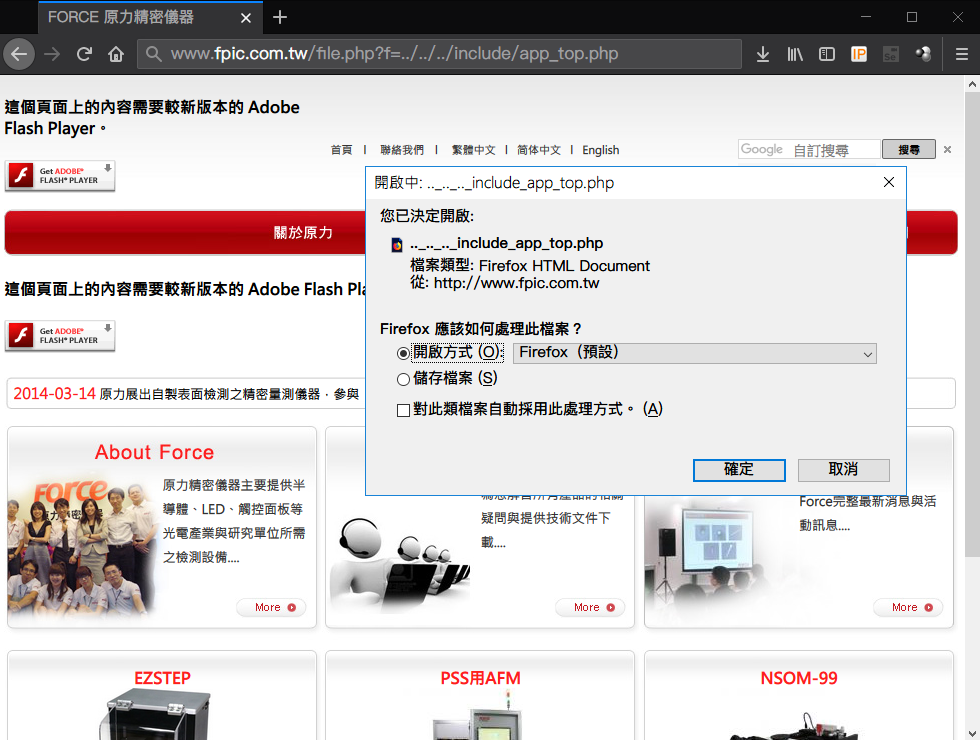Switch language to 繁體中文
Viewport: 980px width, 740px height.
tap(473, 150)
